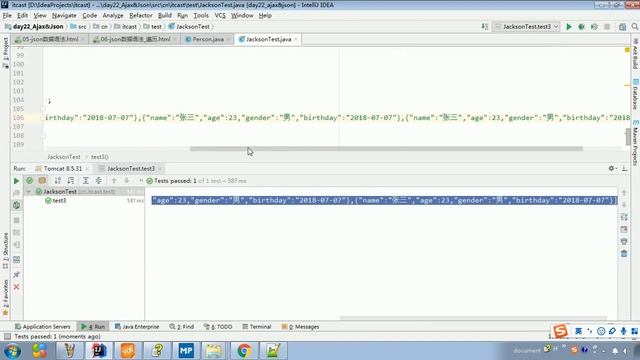Viewport: 640px width, 360px height.
Task: Open Database side panel
Action: click(x=636, y=95)
